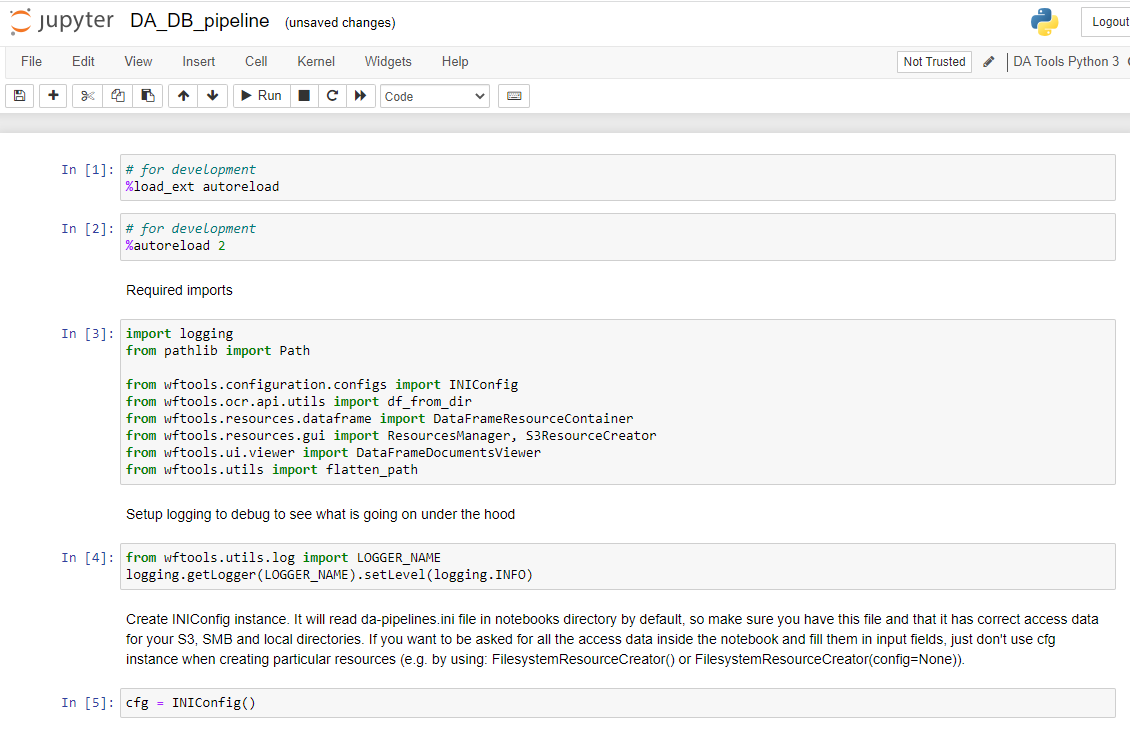The width and height of the screenshot is (1130, 740).
Task: Select cell containing cfg = INIConfig()
Action: pyautogui.click(x=618, y=703)
